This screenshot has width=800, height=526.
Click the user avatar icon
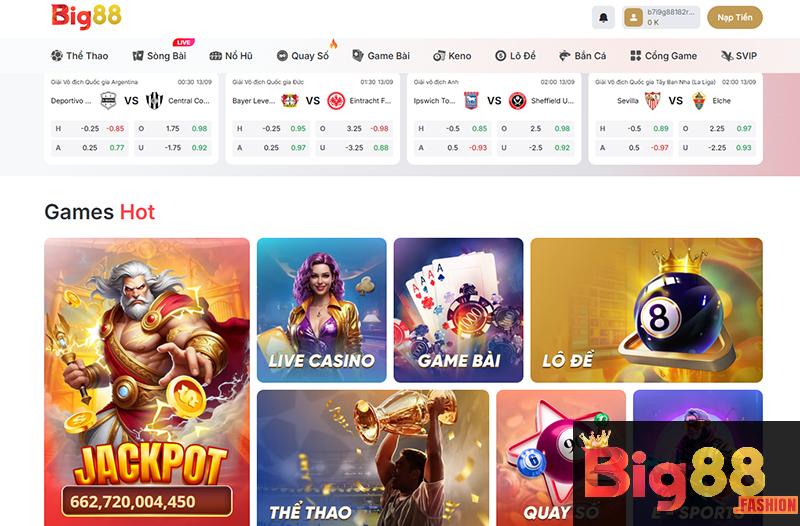click(x=633, y=18)
